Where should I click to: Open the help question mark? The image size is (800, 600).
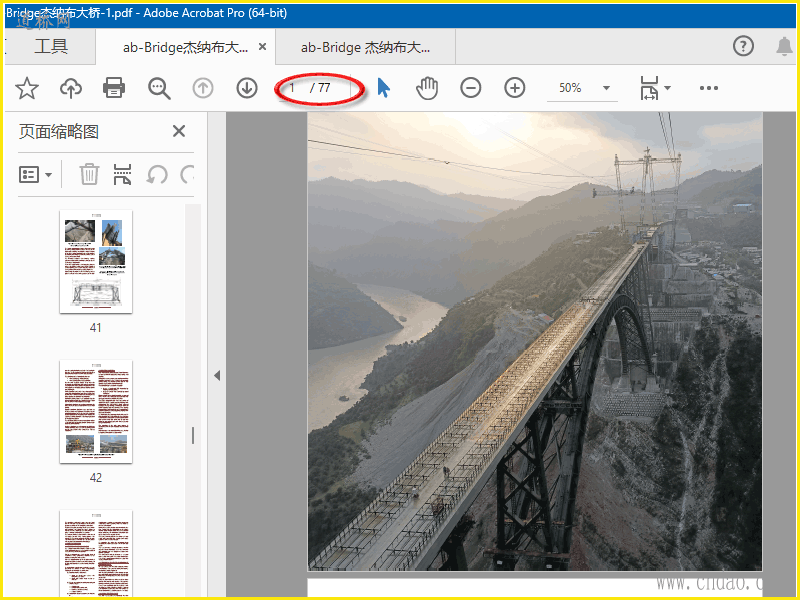pos(743,46)
